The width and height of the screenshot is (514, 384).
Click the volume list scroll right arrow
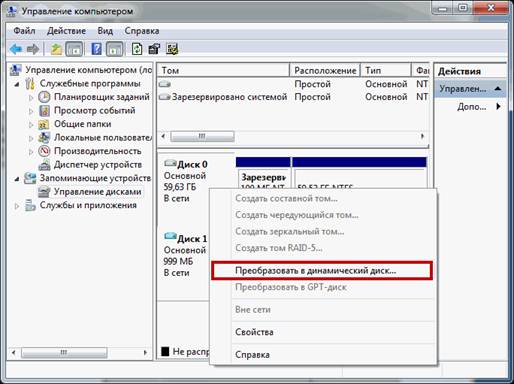coord(422,136)
